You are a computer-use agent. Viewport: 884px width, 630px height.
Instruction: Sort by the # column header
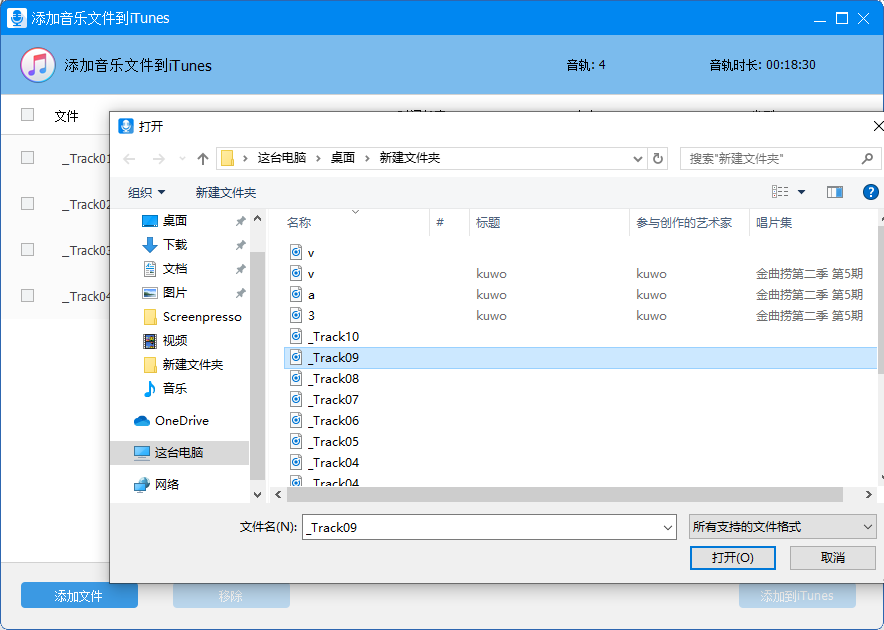440,223
